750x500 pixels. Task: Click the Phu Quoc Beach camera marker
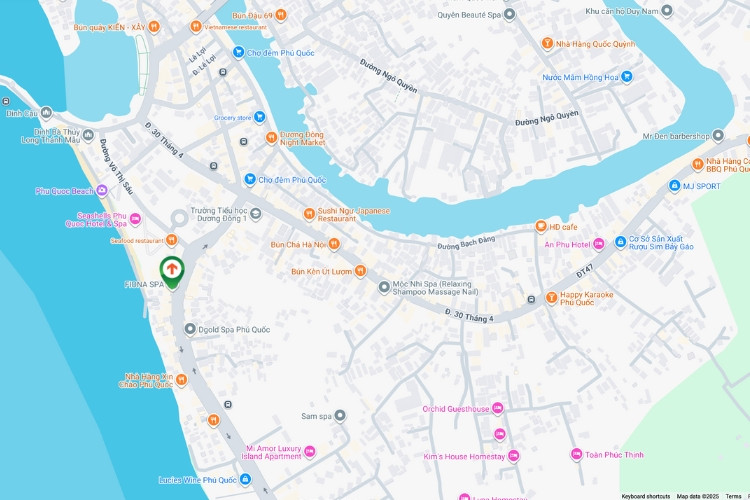click(x=101, y=191)
